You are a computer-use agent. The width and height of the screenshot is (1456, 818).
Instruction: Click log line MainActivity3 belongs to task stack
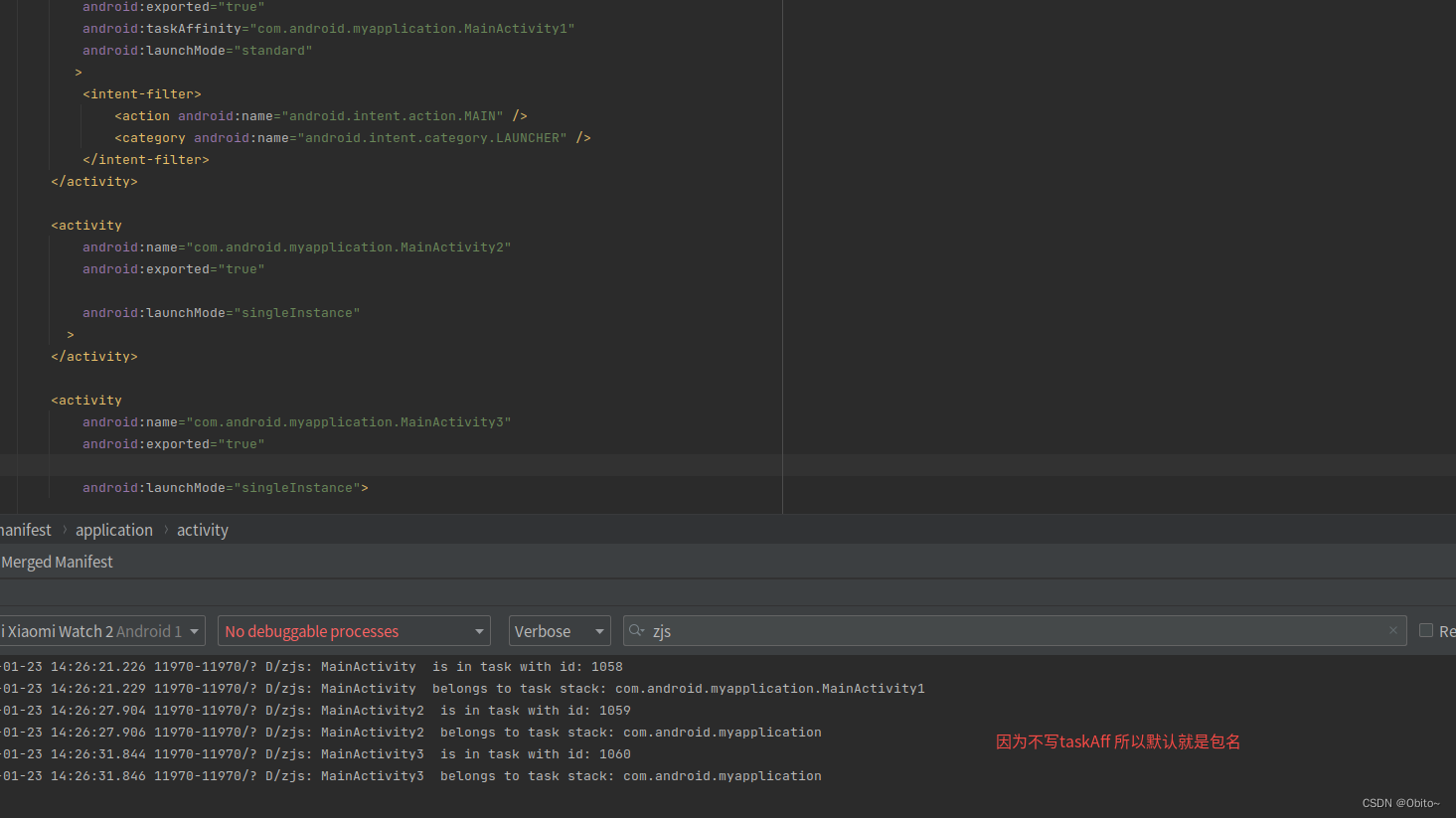(411, 776)
